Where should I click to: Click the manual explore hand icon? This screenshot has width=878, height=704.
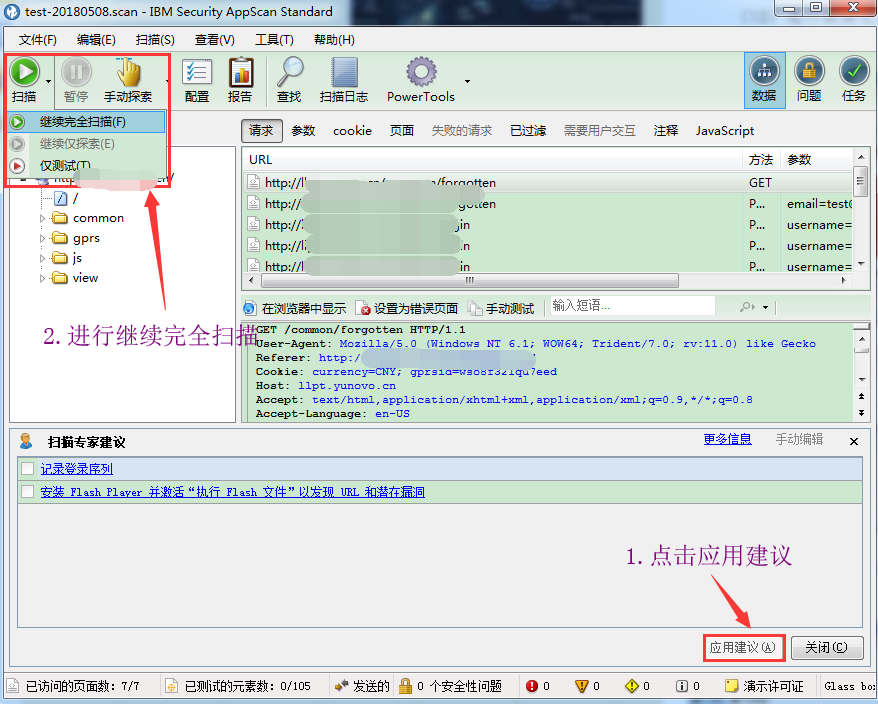pyautogui.click(x=128, y=72)
